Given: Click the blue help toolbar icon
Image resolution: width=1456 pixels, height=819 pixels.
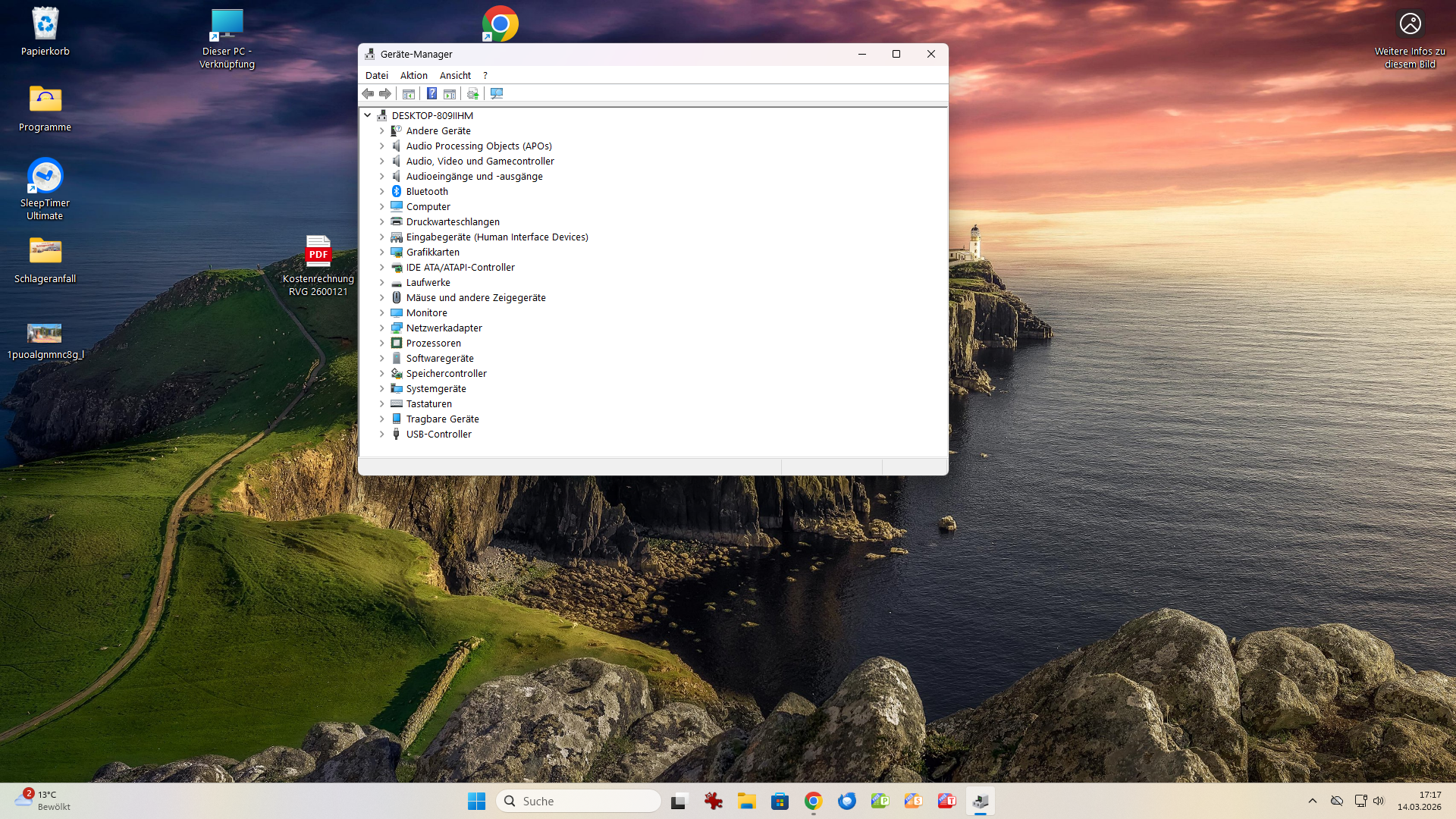Looking at the screenshot, I should [431, 93].
